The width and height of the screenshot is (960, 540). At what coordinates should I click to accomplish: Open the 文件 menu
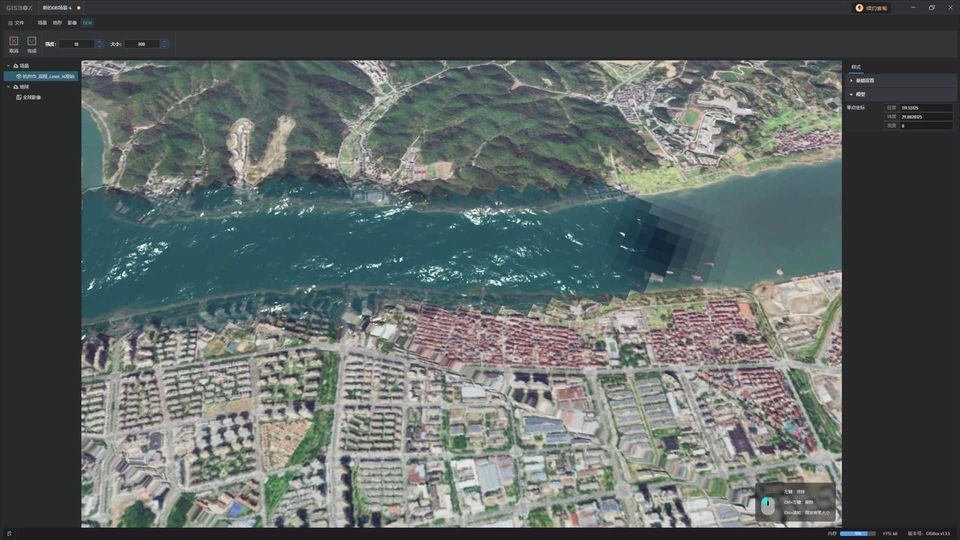(x=15, y=22)
